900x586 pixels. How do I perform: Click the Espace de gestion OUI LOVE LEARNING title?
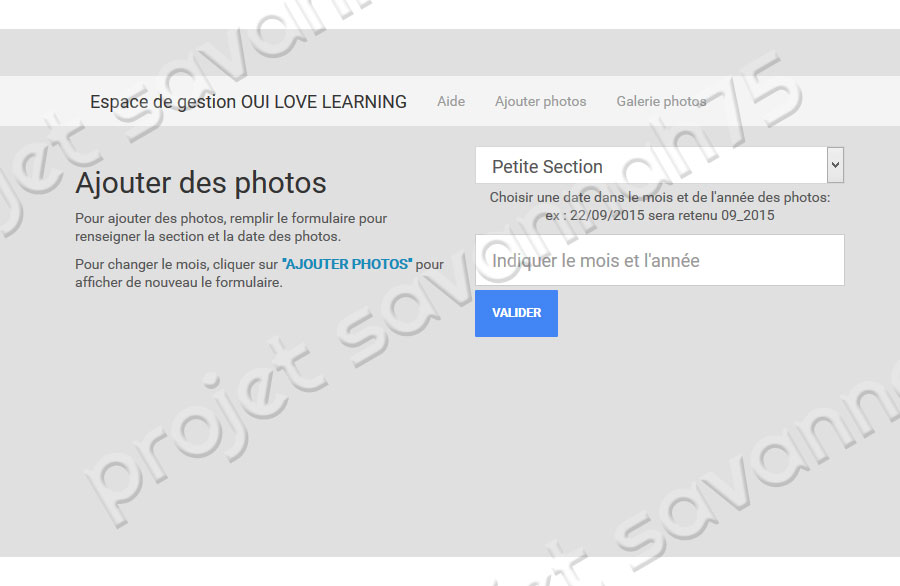[248, 101]
